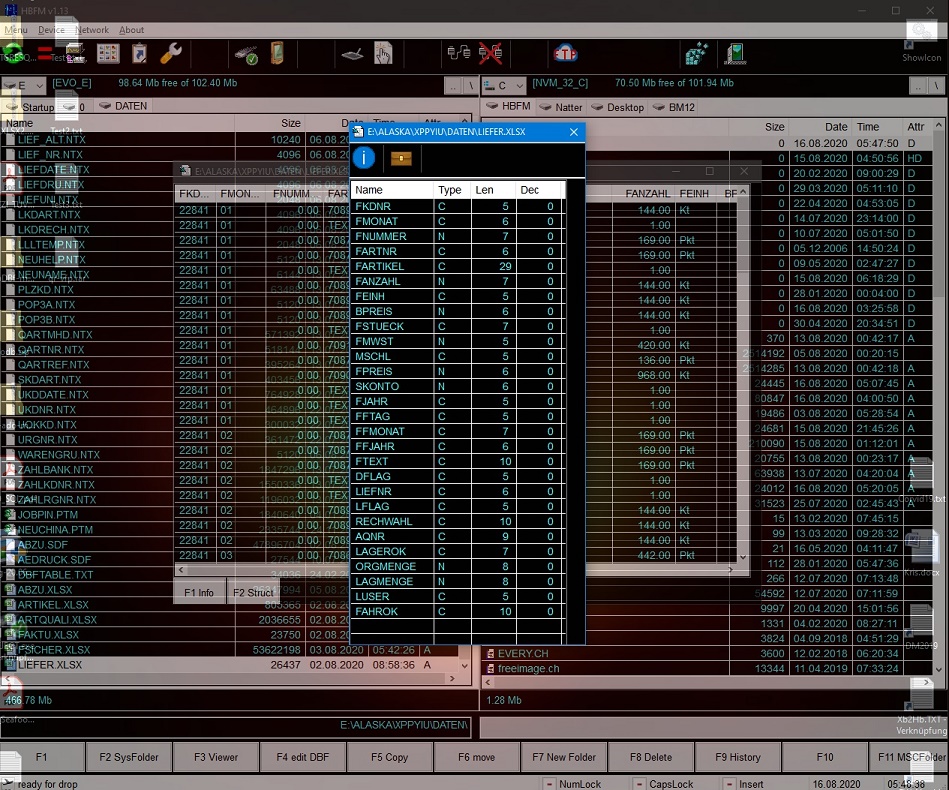Select the FARTIKEL field row in structure dialog
The image size is (949, 790).
(x=458, y=266)
